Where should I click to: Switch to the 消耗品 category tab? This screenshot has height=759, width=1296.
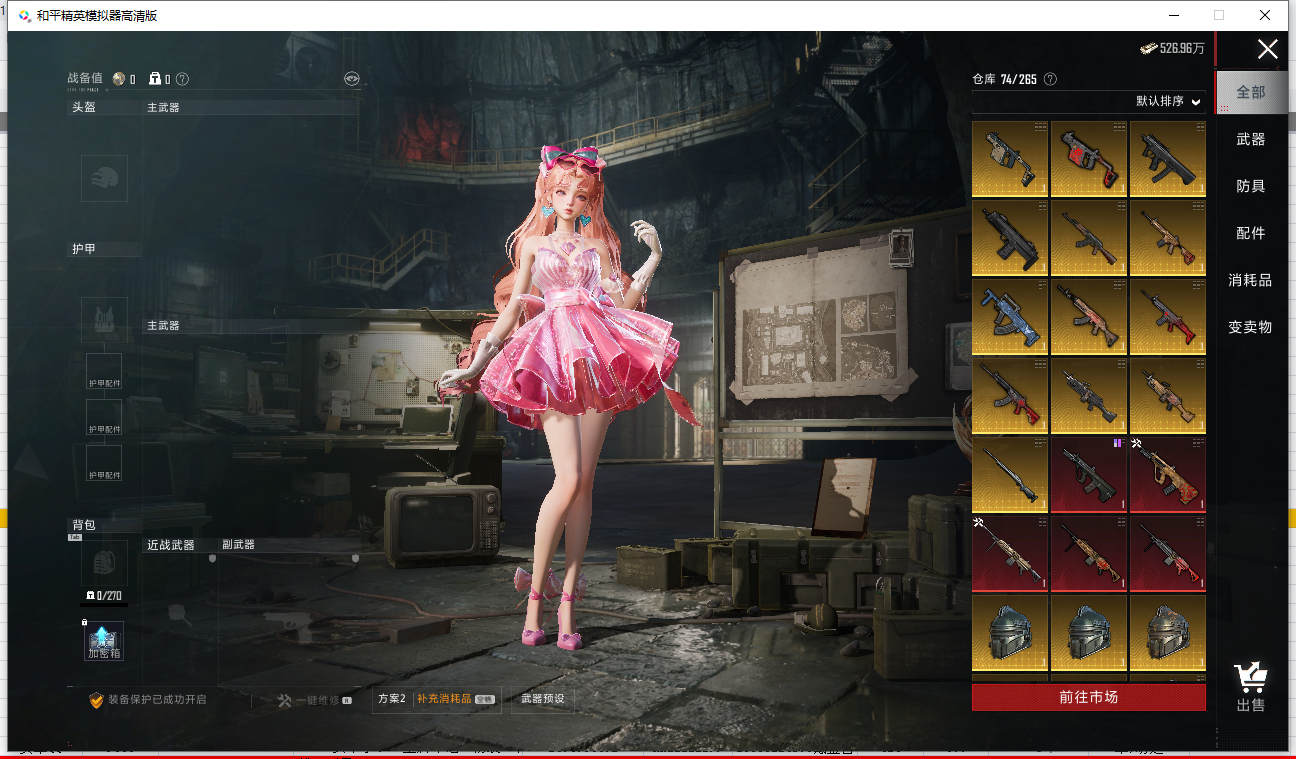(1250, 280)
